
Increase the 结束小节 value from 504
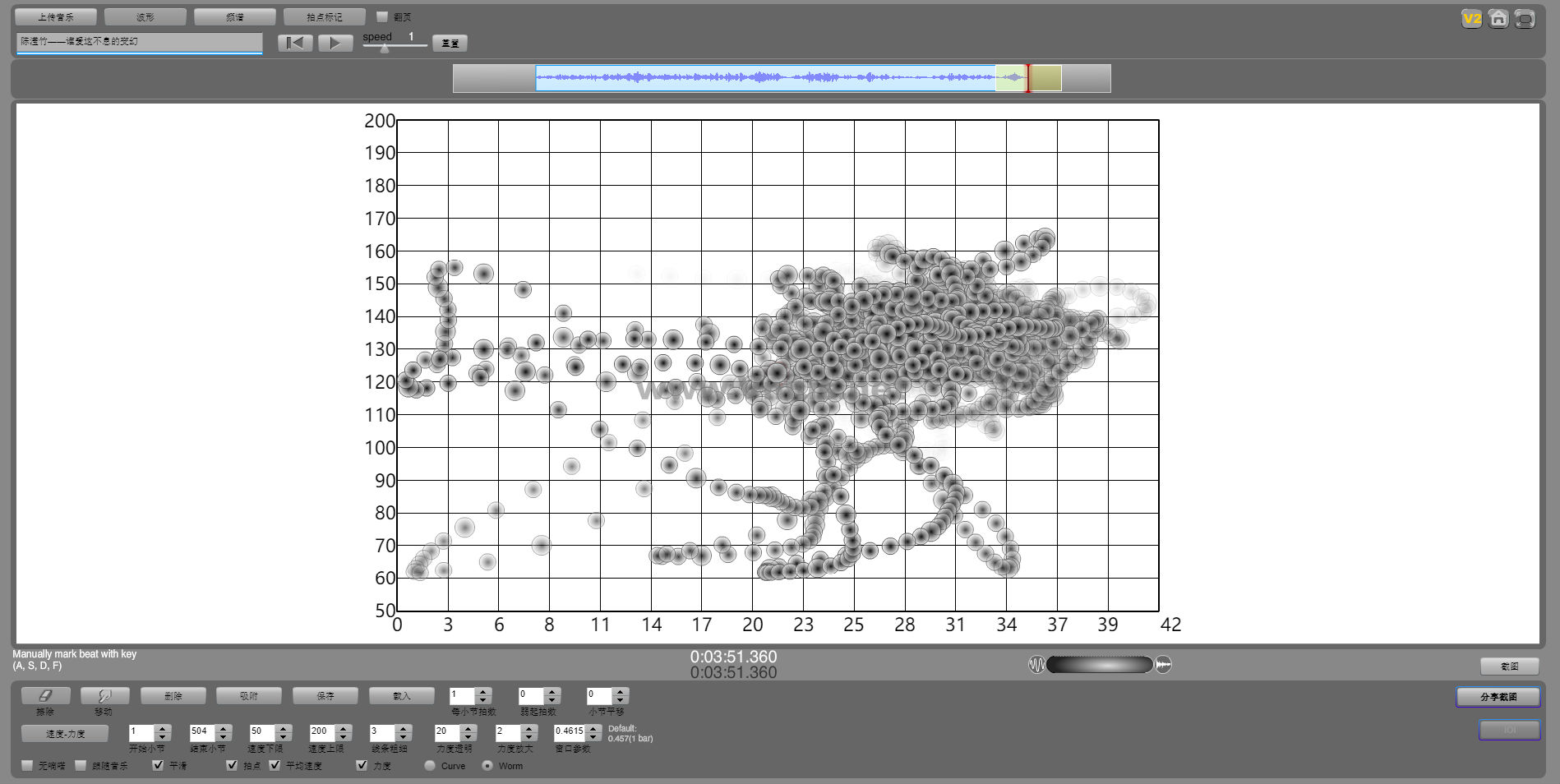pos(223,727)
